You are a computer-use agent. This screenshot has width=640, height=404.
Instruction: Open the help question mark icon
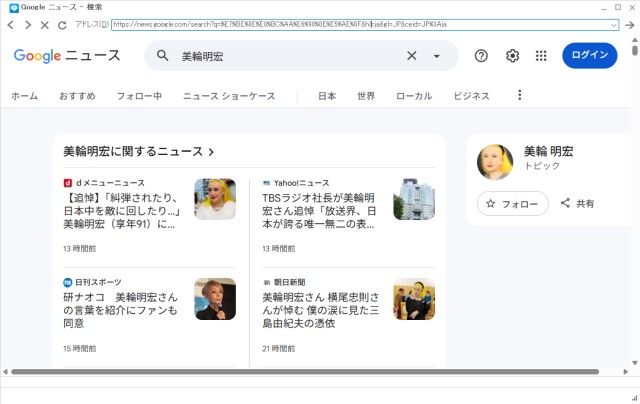(x=481, y=55)
